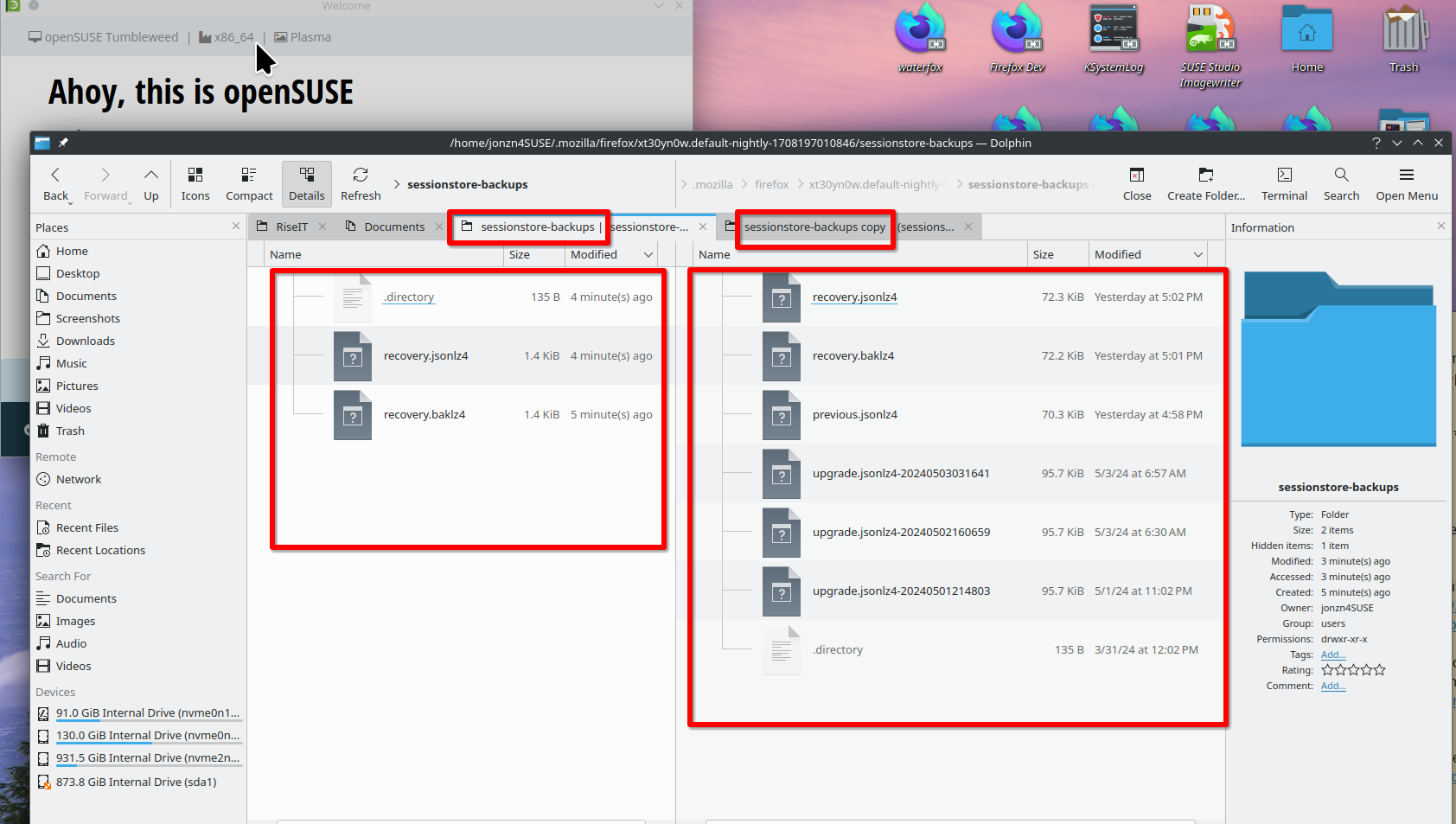Go Up one folder level
Viewport: 1456px width, 824px height.
151,184
